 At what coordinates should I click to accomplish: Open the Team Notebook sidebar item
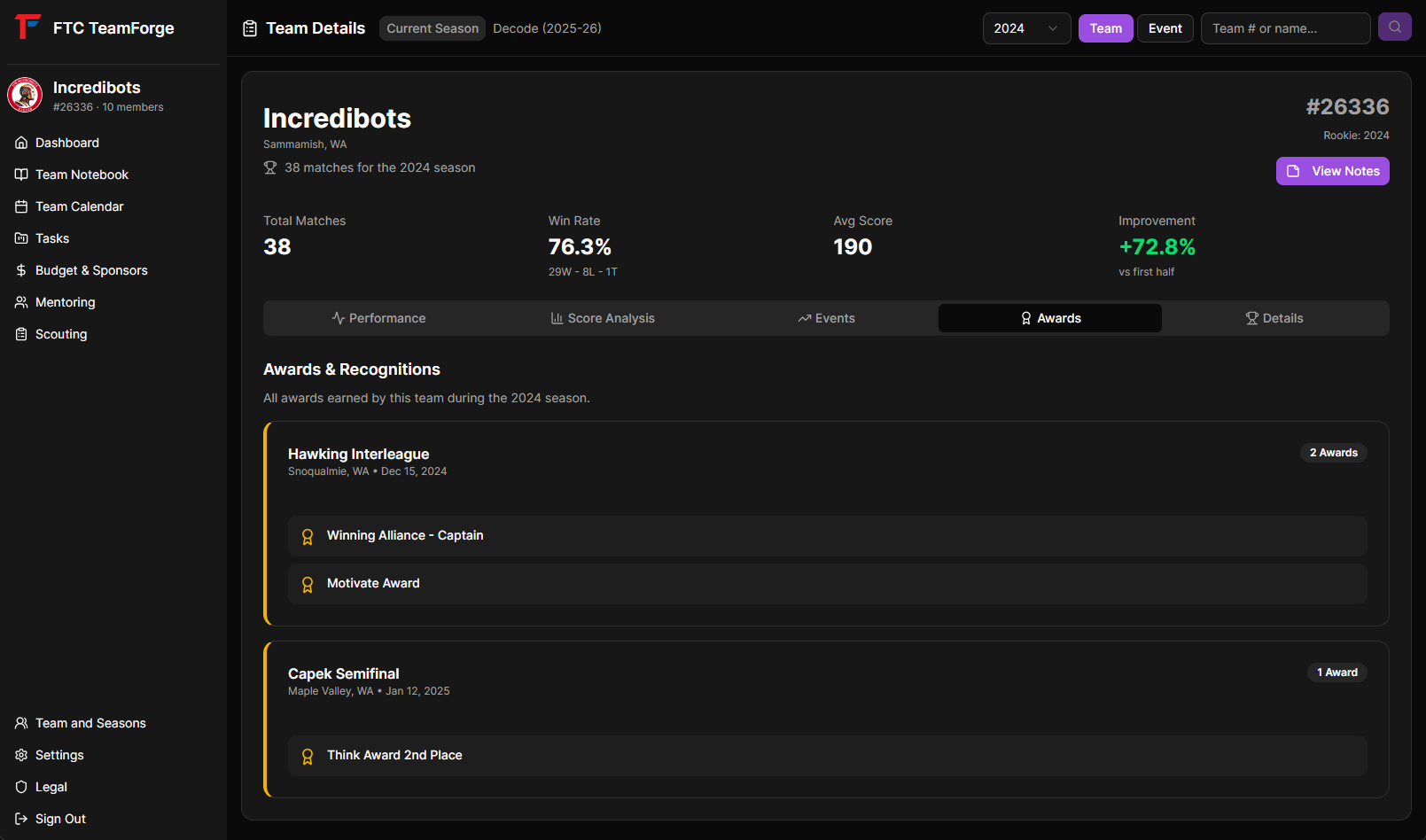tap(82, 175)
